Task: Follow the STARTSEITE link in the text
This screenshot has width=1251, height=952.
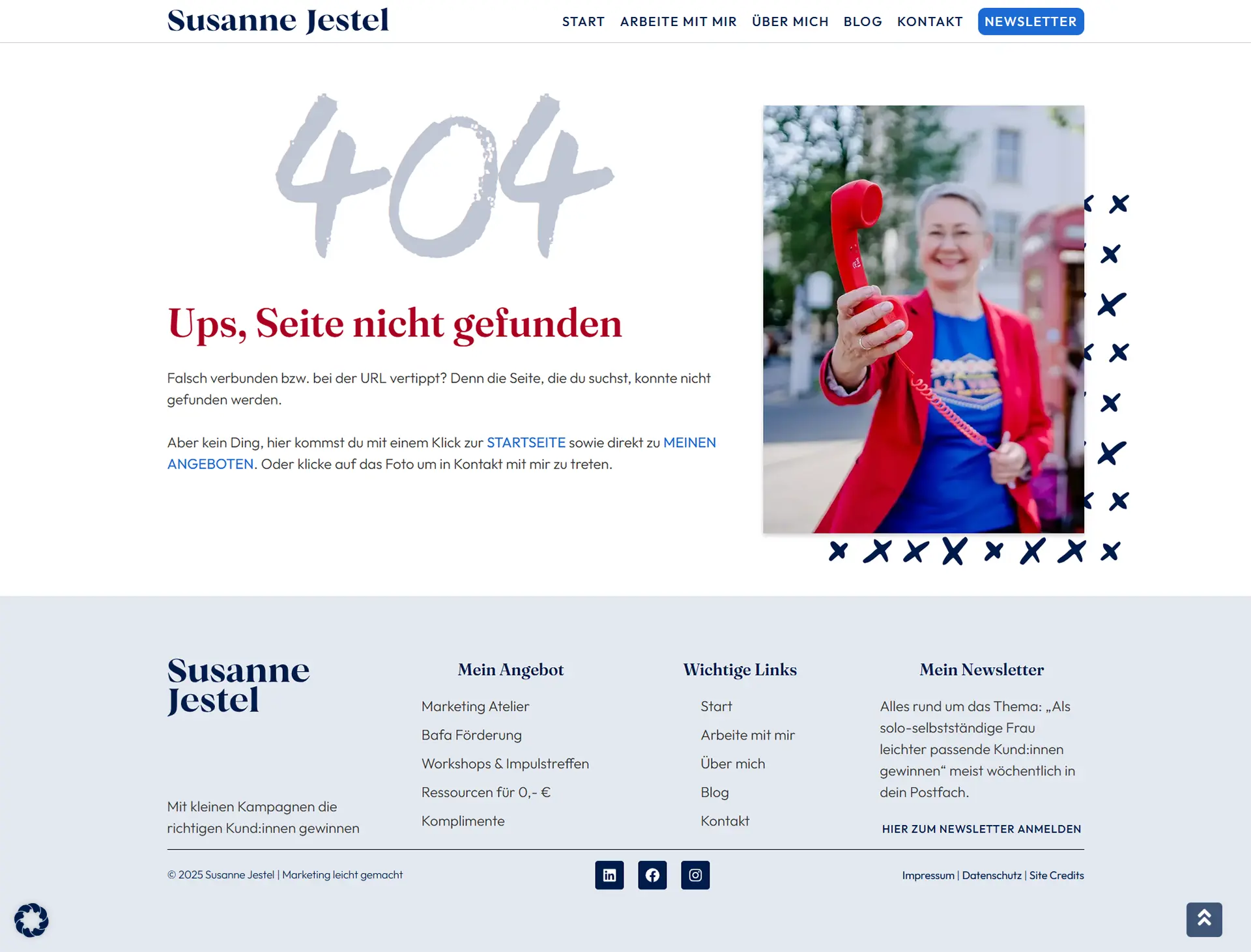Action: click(x=526, y=442)
